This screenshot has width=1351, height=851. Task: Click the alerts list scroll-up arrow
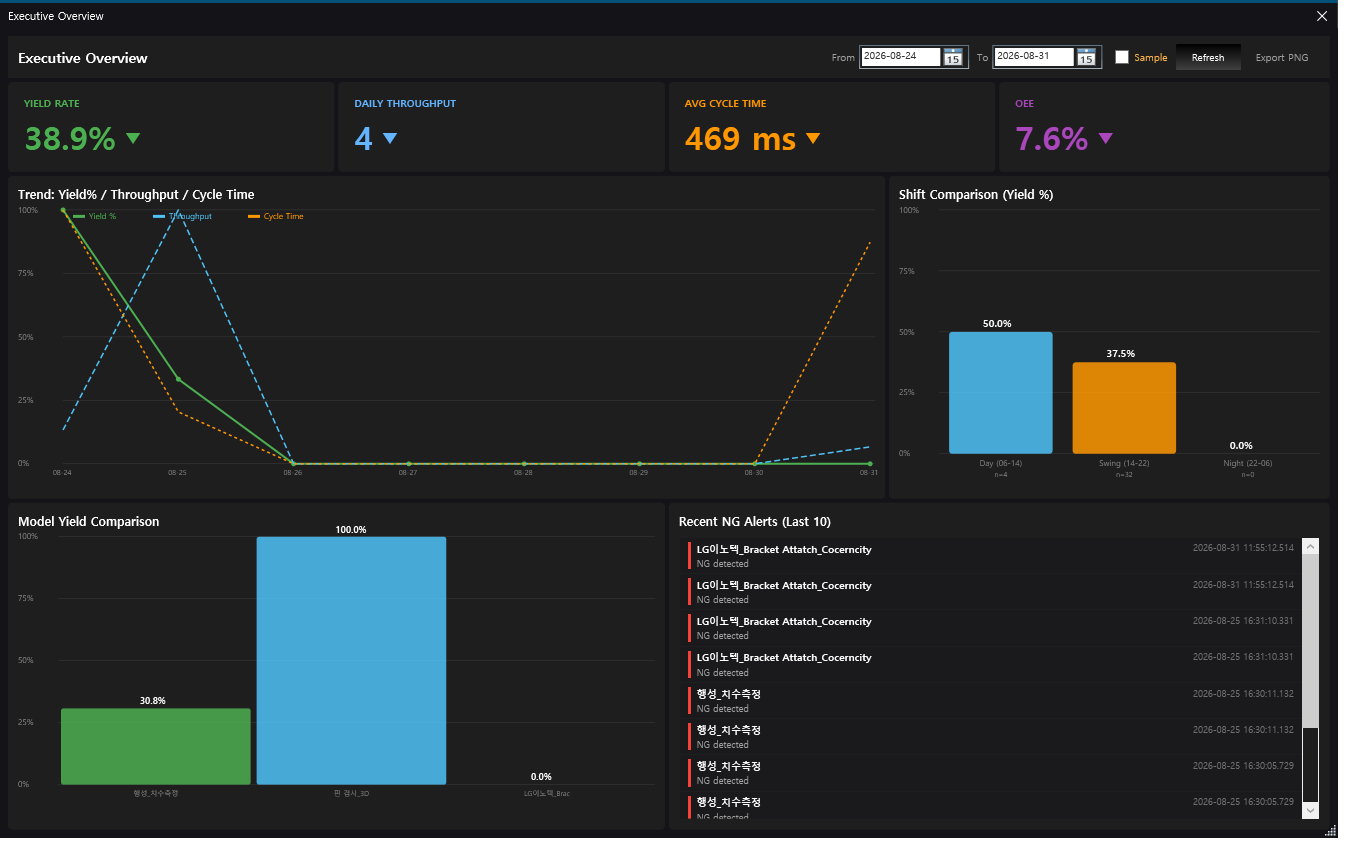click(x=1310, y=546)
